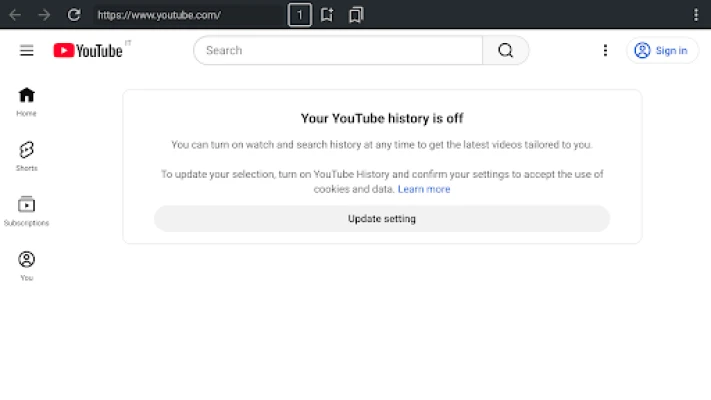Click the YouTube logo
The height and width of the screenshot is (400, 711).
click(x=88, y=51)
